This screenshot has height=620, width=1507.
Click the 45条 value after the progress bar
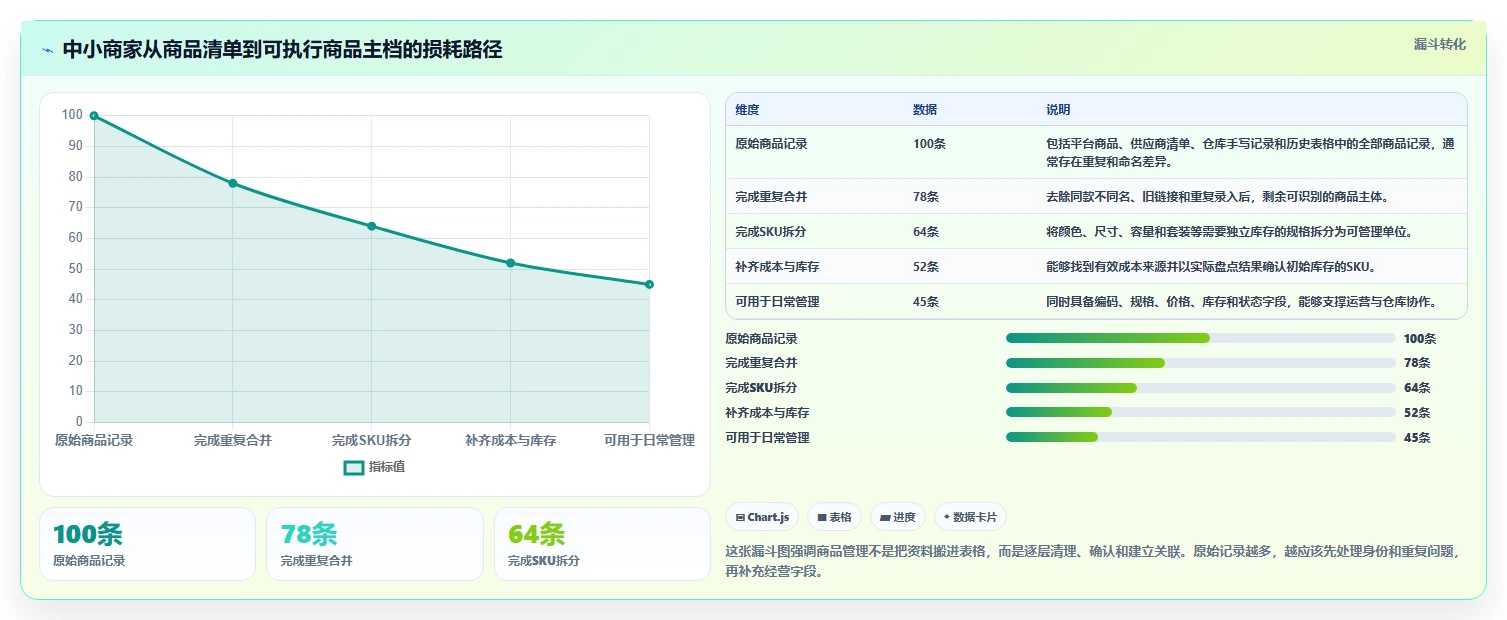(x=1417, y=438)
